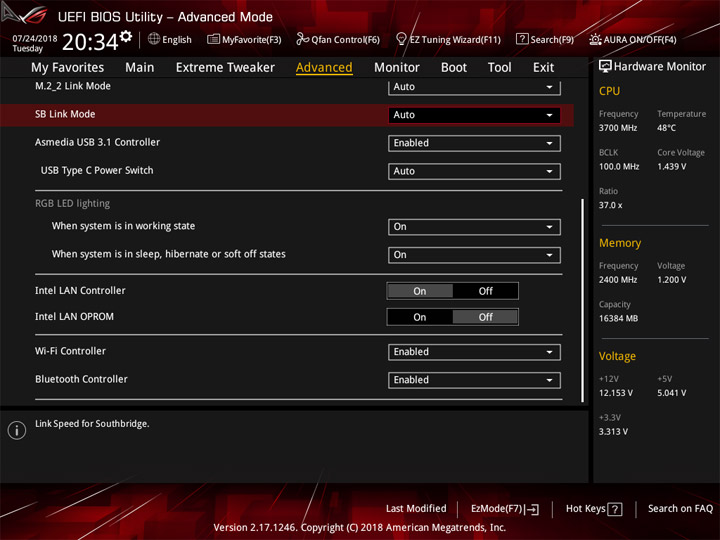The height and width of the screenshot is (540, 720).
Task: Turn Intel LAN Controller Off
Action: coord(485,291)
